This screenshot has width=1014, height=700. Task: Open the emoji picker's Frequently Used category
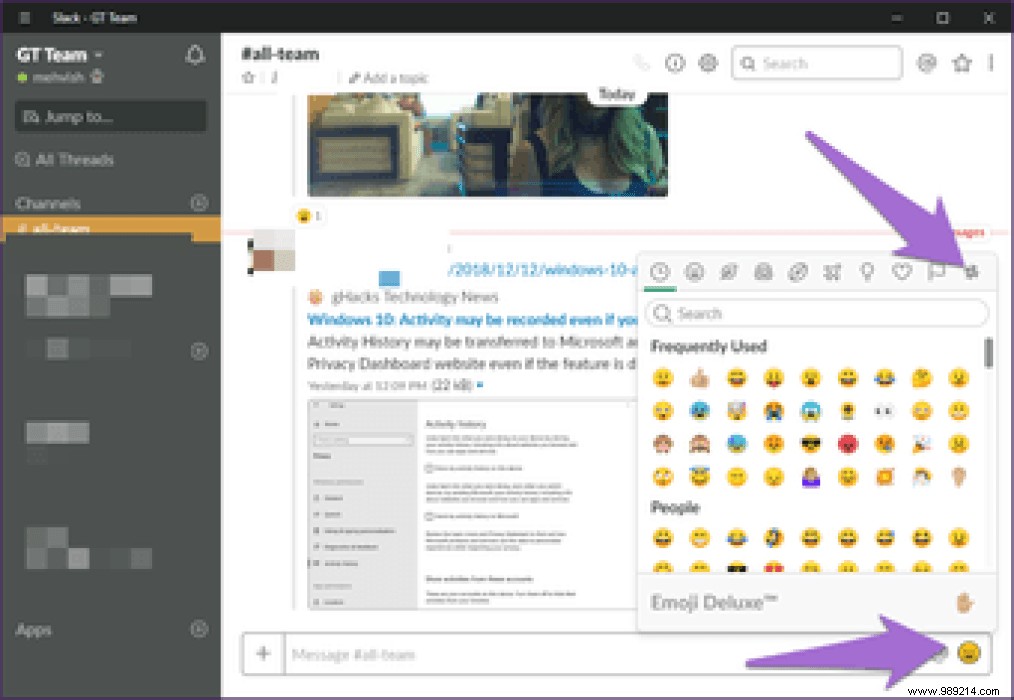(660, 271)
